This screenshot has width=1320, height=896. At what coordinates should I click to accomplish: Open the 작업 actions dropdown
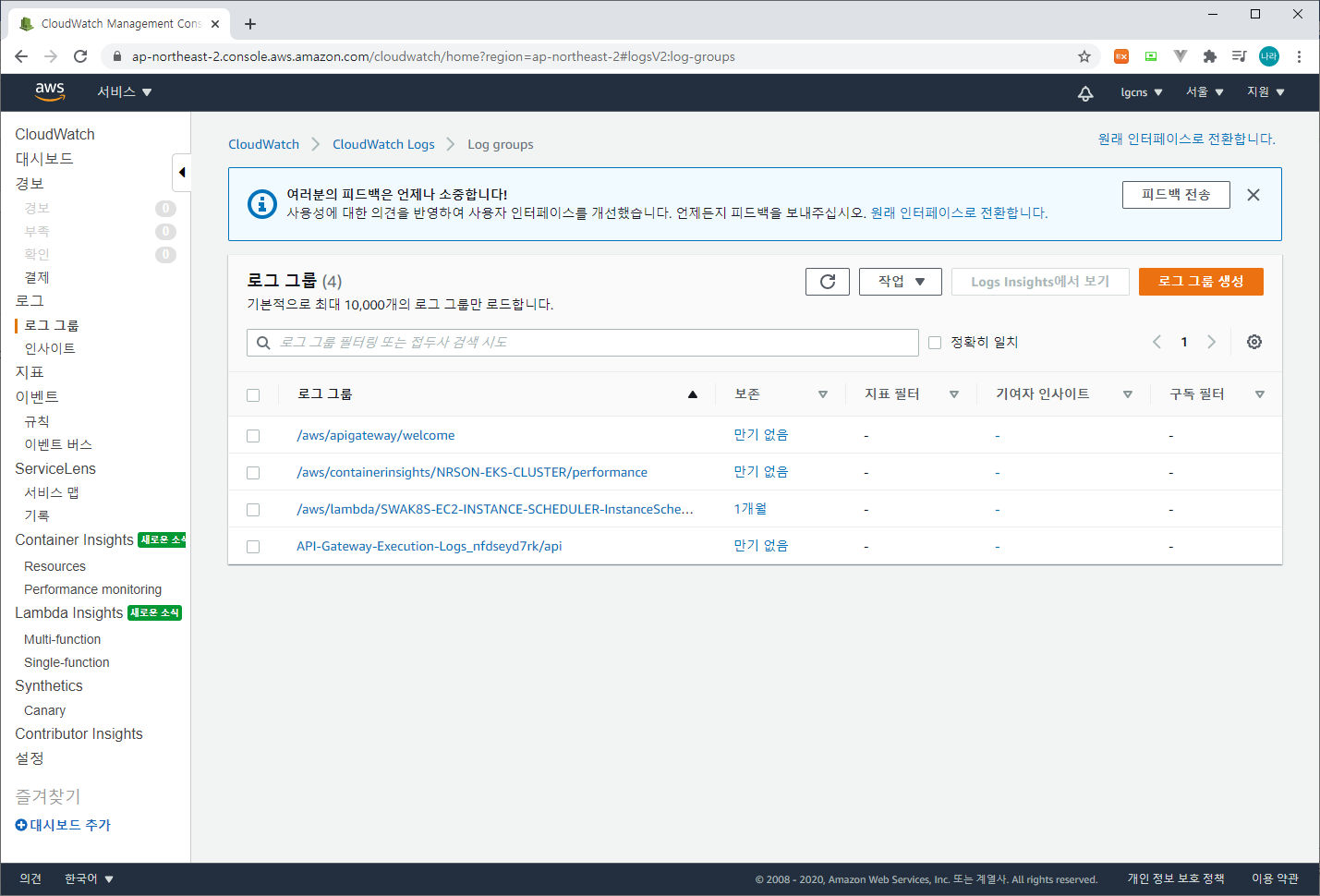901,282
